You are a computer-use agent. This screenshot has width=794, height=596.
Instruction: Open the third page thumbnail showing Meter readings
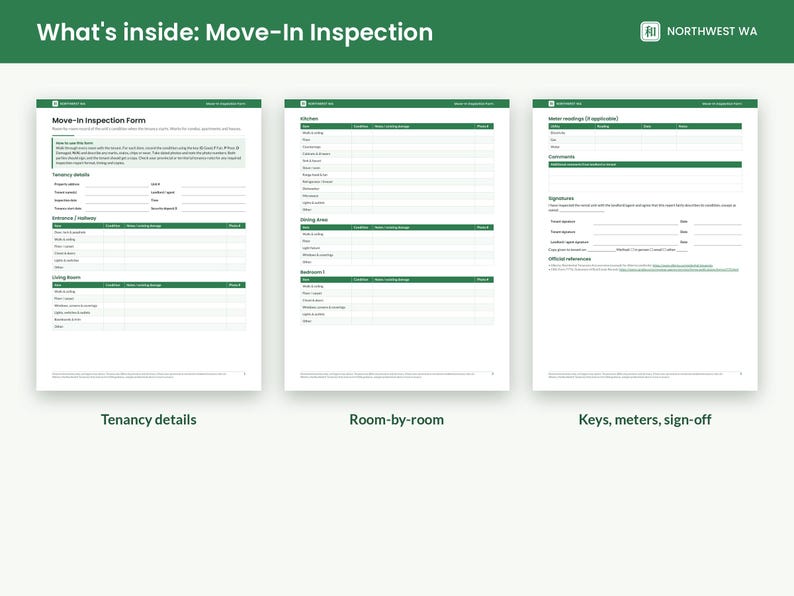645,245
